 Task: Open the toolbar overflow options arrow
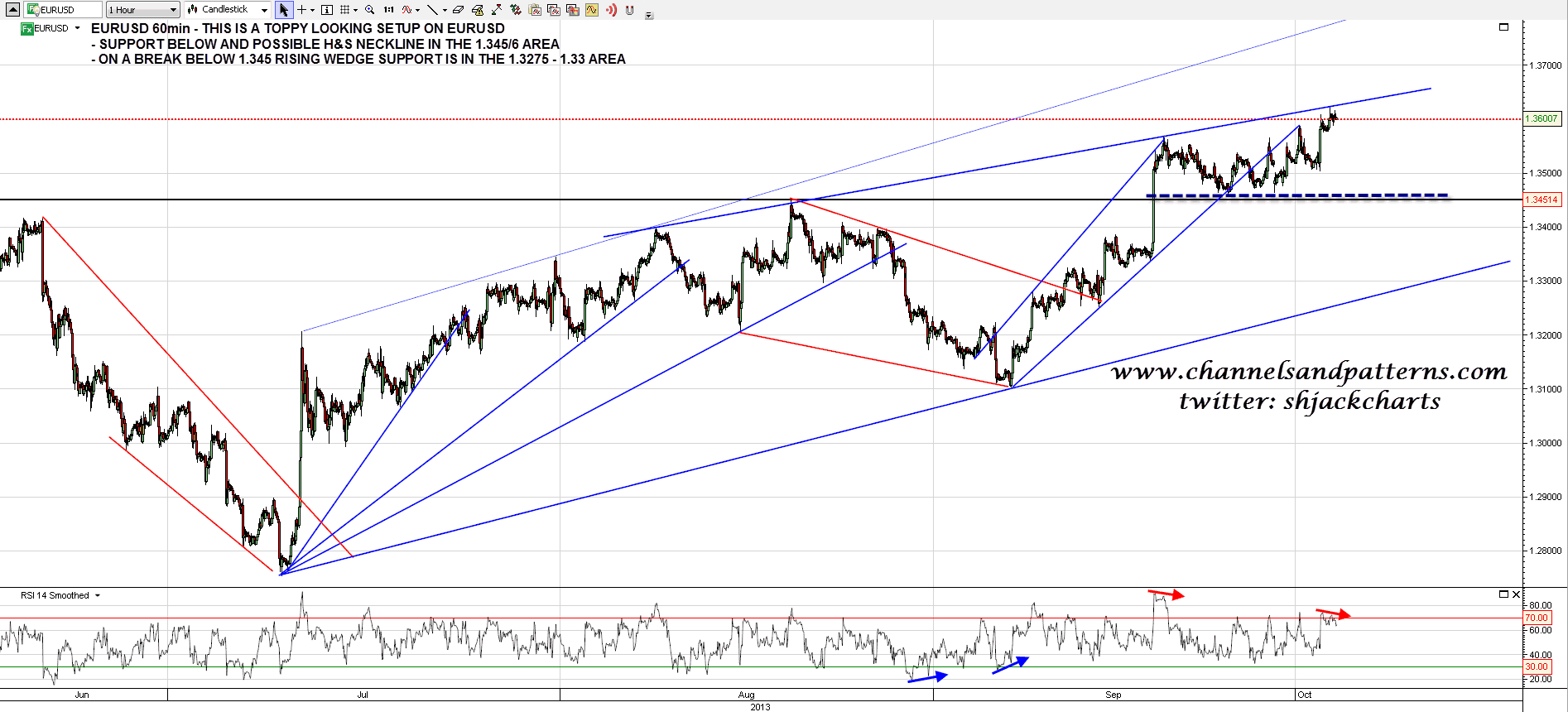(x=649, y=15)
